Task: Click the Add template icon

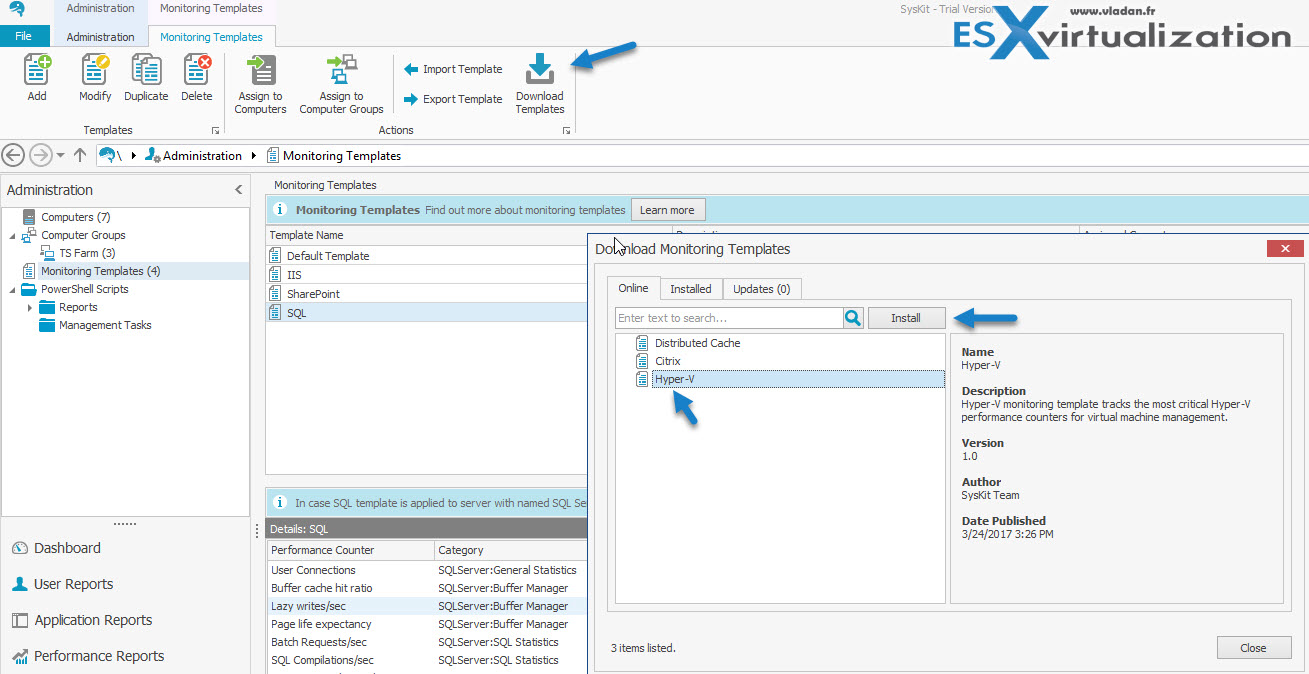Action: coord(37,70)
